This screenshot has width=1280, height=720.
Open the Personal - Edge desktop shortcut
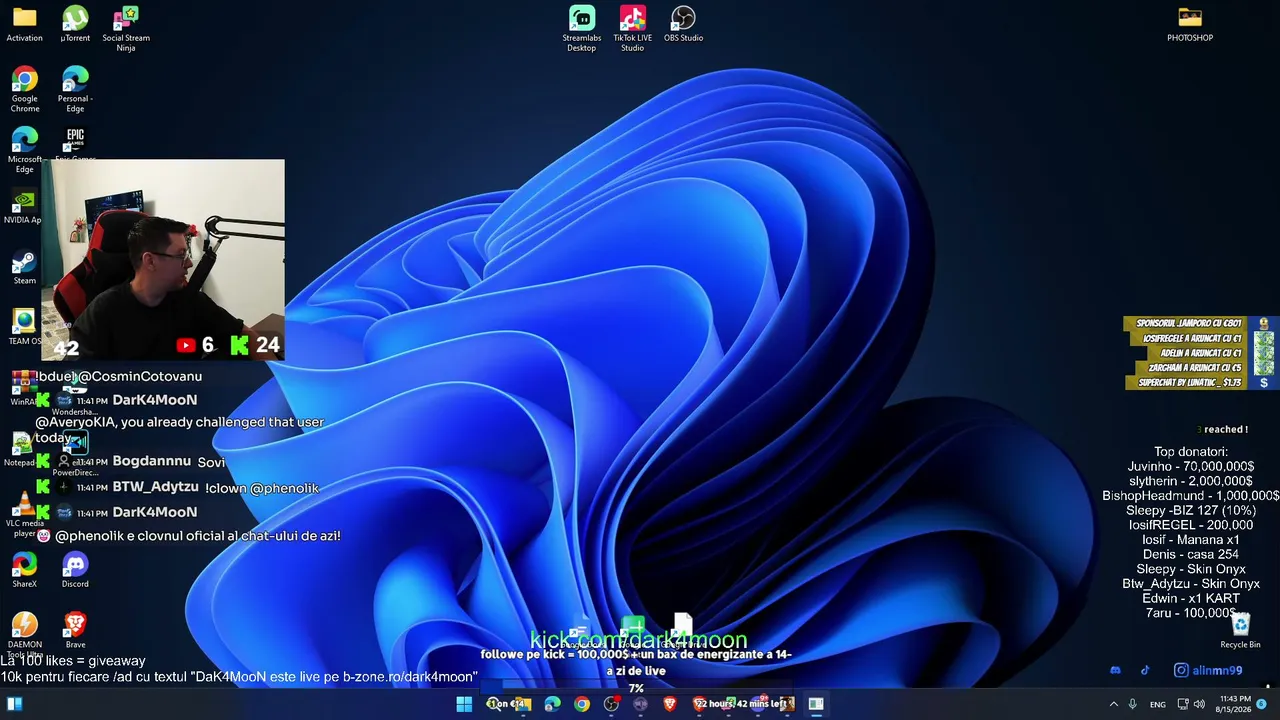coord(75,90)
